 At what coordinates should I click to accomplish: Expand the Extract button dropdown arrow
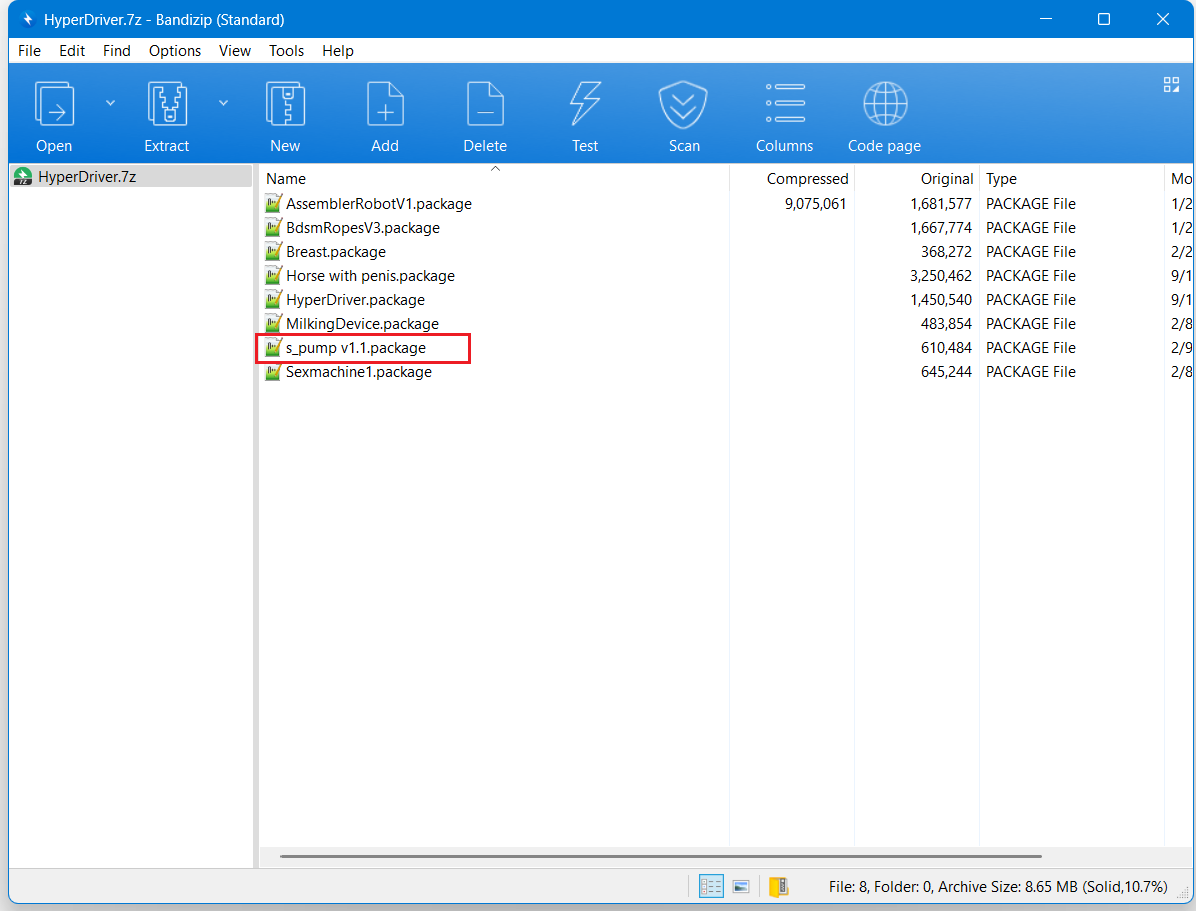[x=223, y=102]
